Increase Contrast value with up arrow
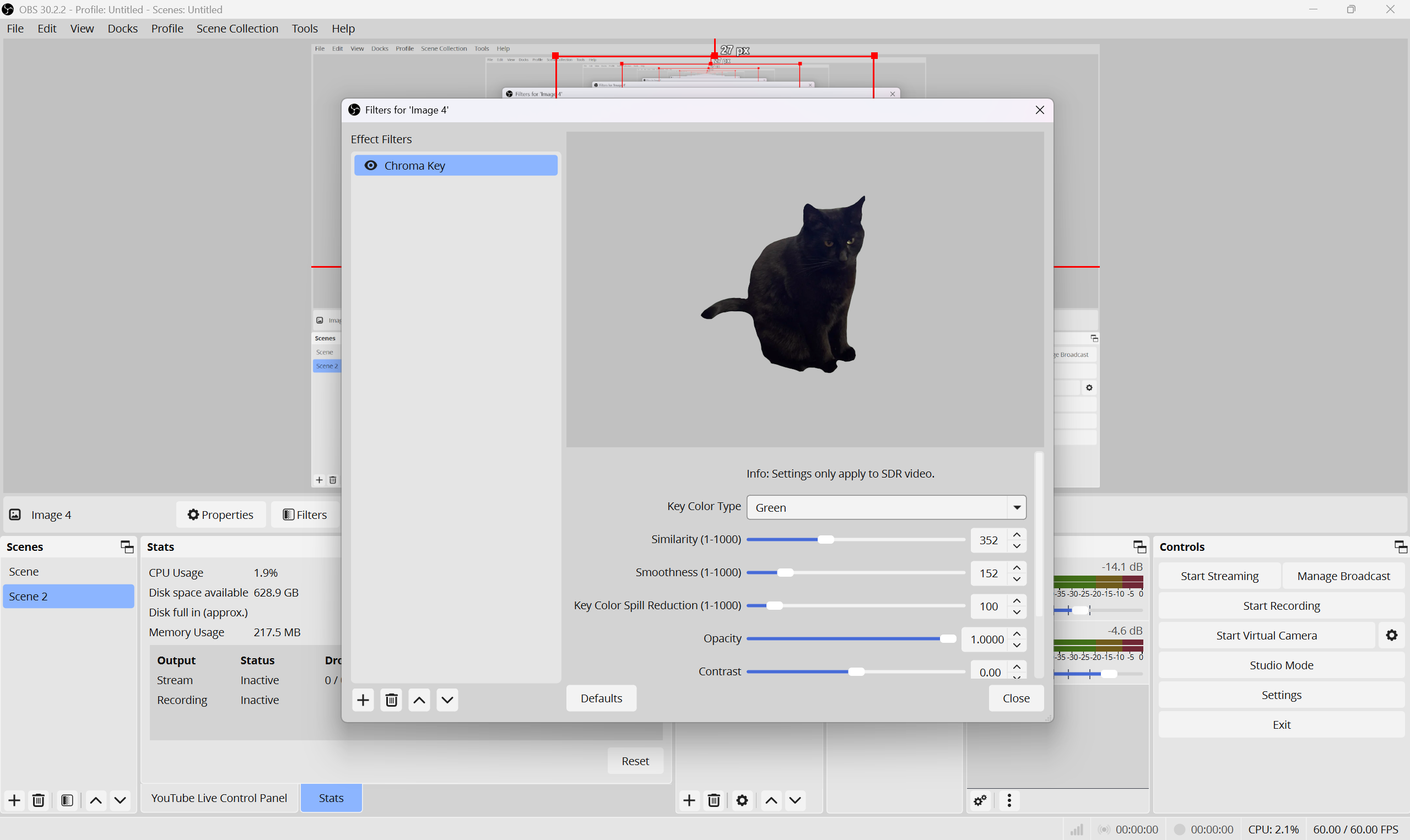The height and width of the screenshot is (840, 1410). [x=1017, y=667]
